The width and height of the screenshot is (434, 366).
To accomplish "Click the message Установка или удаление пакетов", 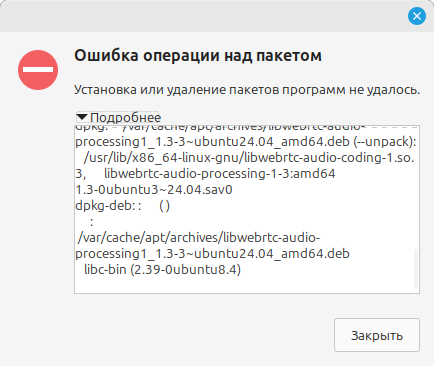I will click(x=247, y=90).
